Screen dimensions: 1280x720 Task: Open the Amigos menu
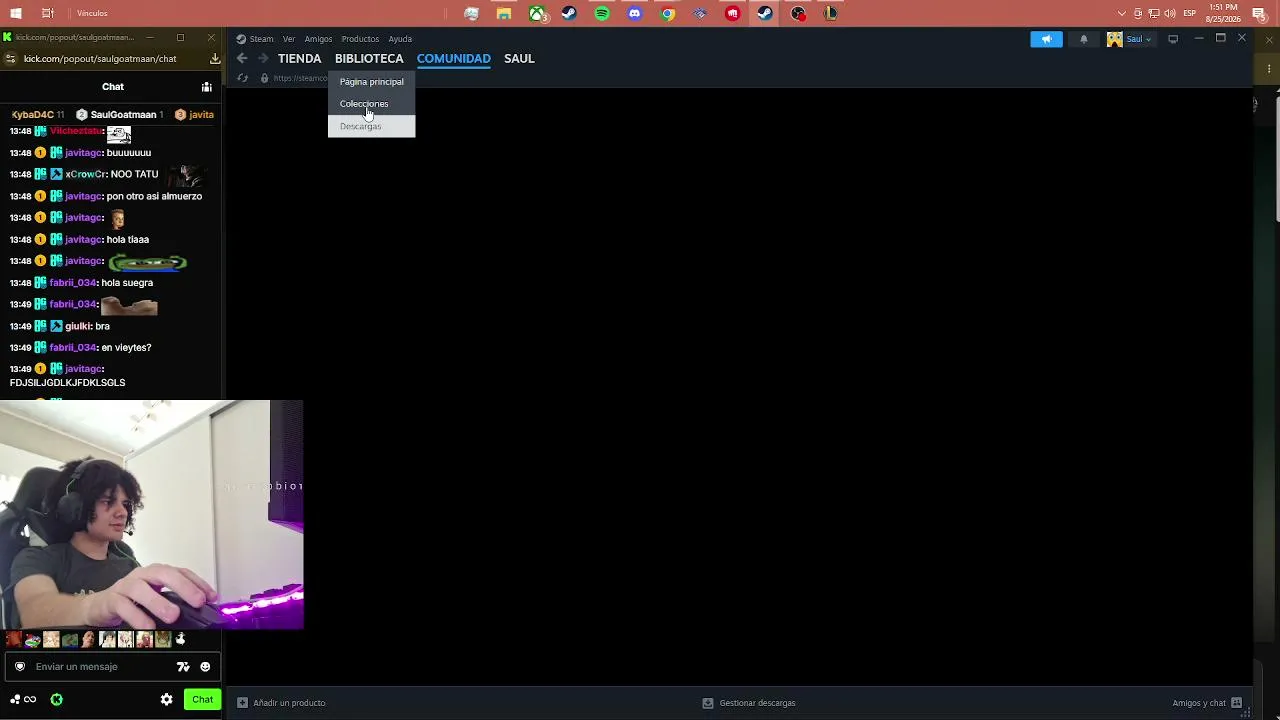(x=318, y=39)
